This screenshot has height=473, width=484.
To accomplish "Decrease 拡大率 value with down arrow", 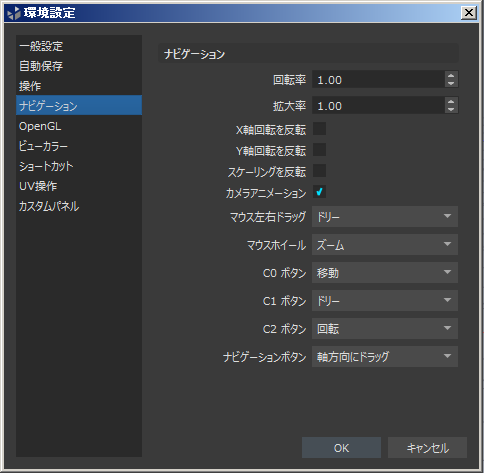I will pyautogui.click(x=451, y=109).
